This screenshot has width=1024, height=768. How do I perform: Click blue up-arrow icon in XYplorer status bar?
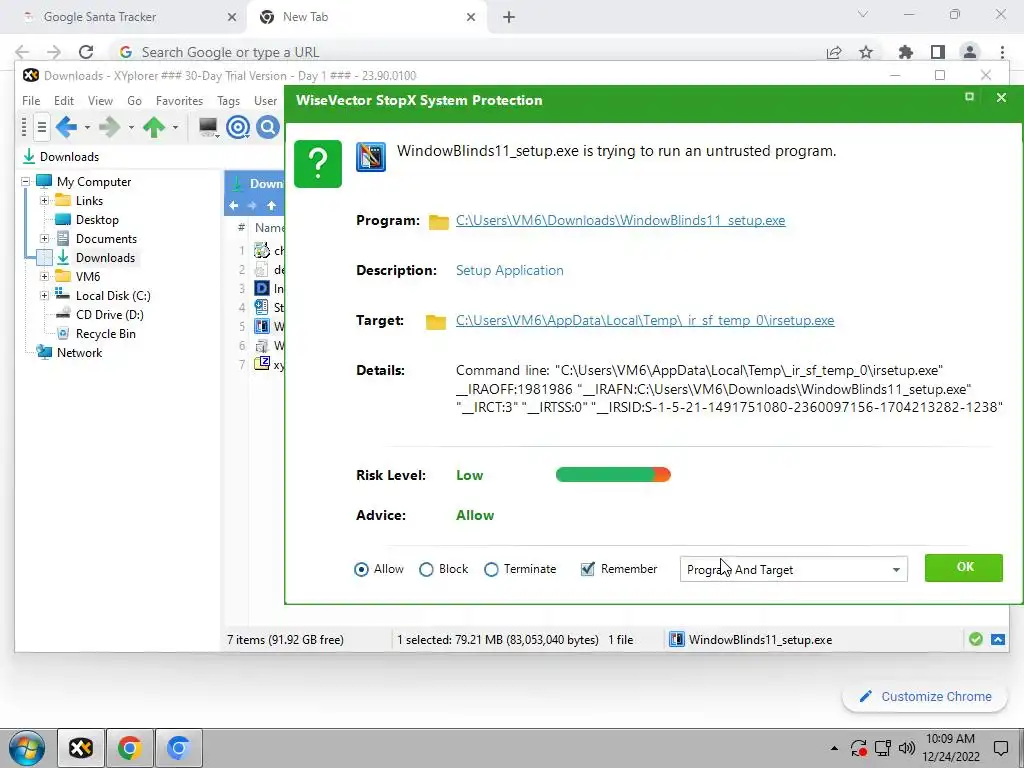click(998, 639)
